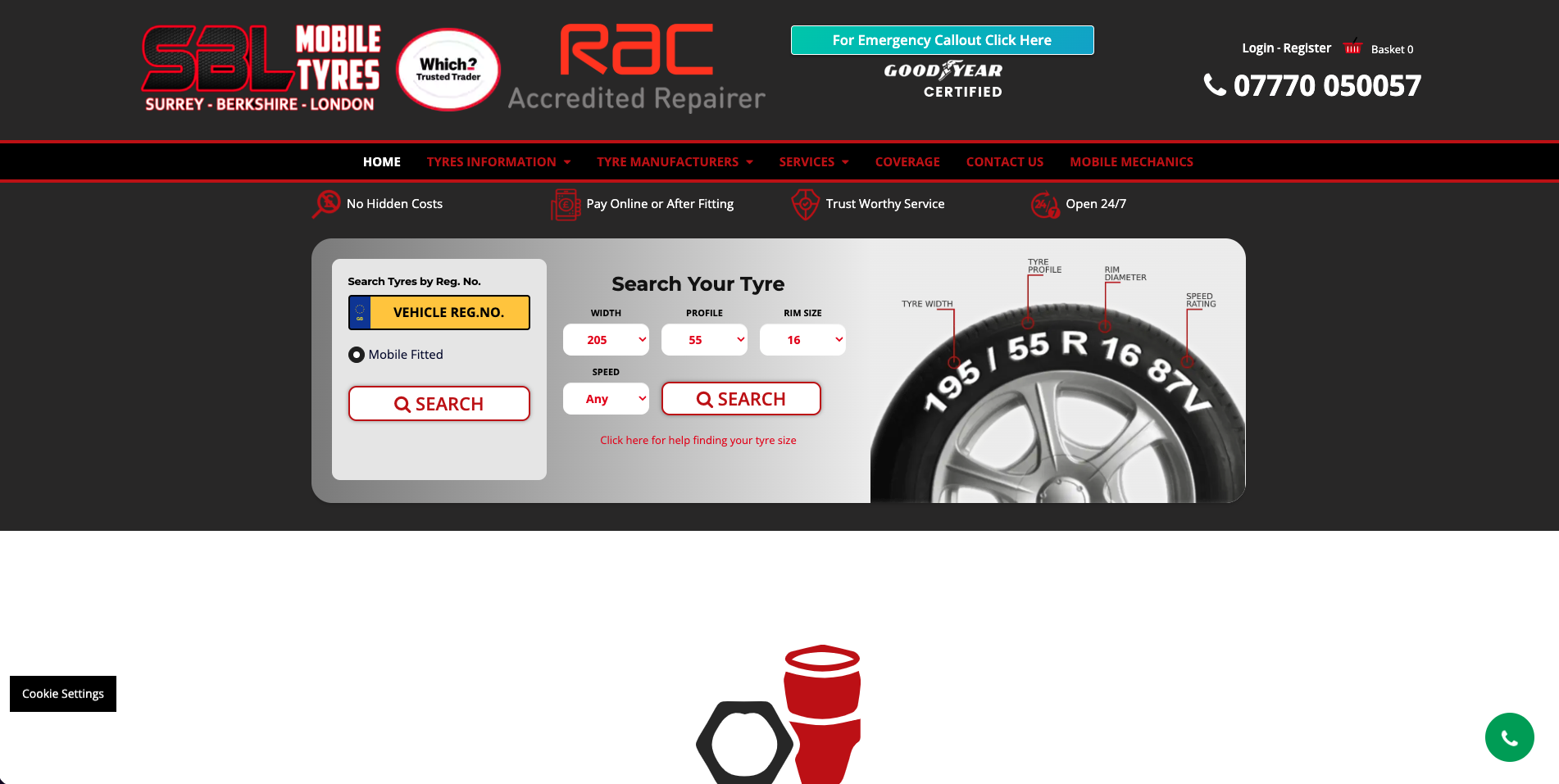This screenshot has height=784, width=1559.
Task: Click the Vehicle Reg. No. input field
Action: click(x=449, y=313)
